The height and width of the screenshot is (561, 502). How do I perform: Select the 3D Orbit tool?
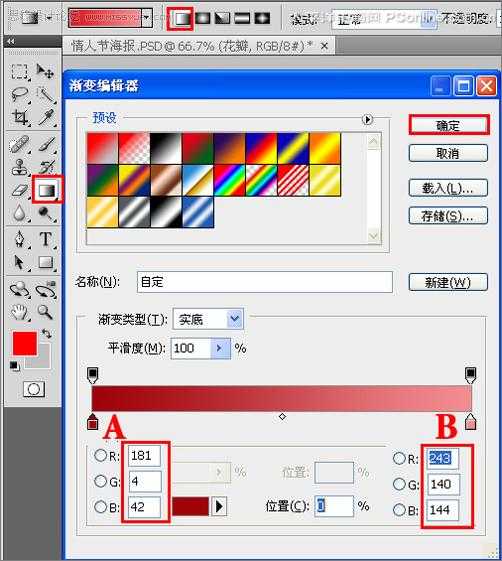[46, 289]
